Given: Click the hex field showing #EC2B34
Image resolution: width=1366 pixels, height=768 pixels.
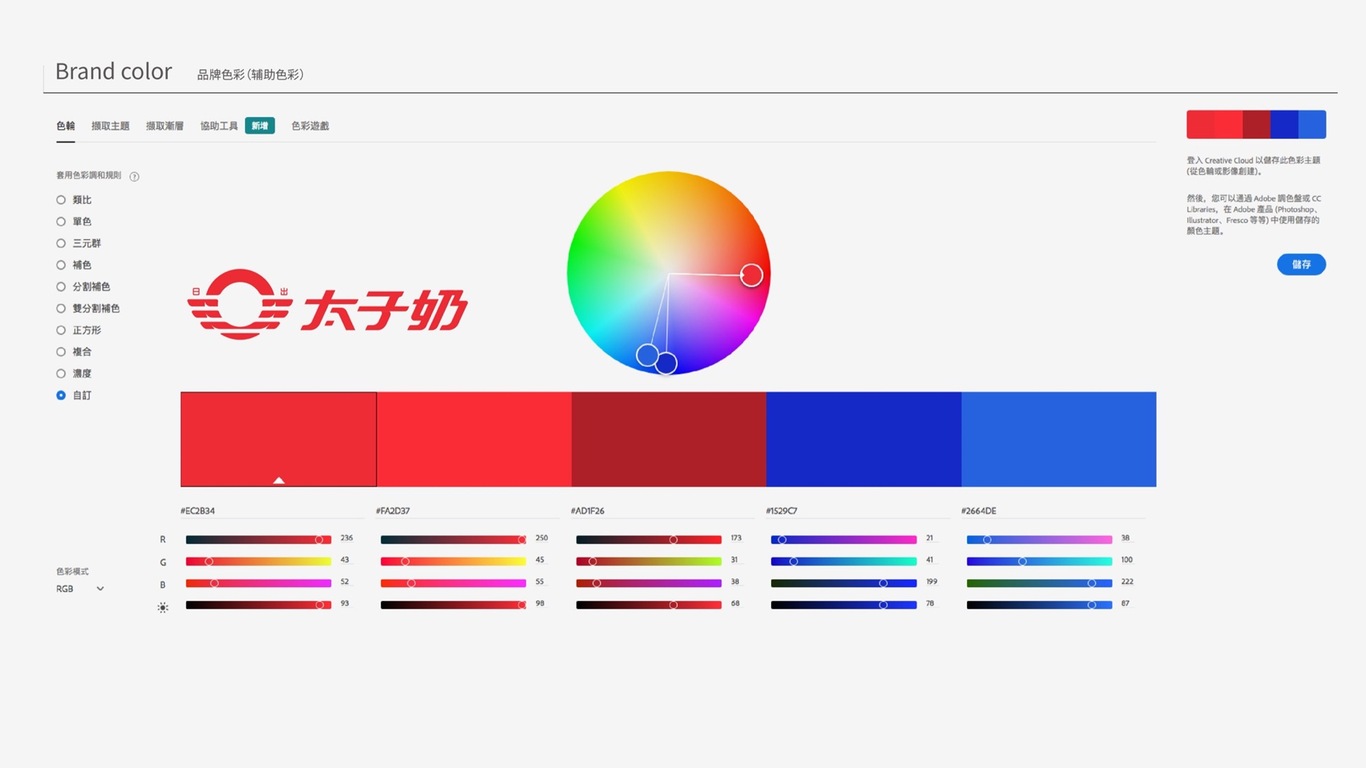Looking at the screenshot, I should [x=270, y=511].
